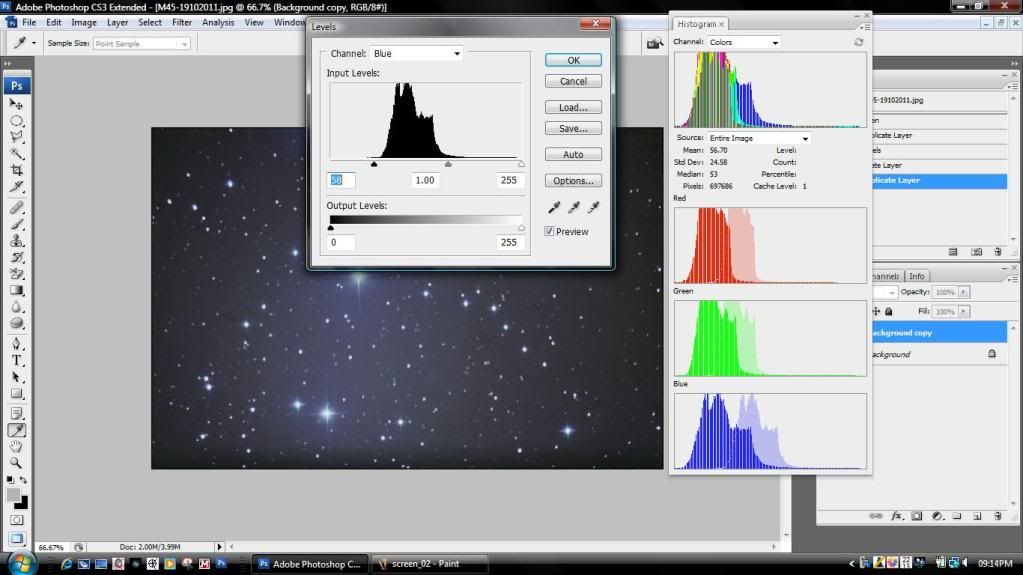Select the Polygonal Lasso tool
Screen dimensions: 1023x575
[x=16, y=137]
